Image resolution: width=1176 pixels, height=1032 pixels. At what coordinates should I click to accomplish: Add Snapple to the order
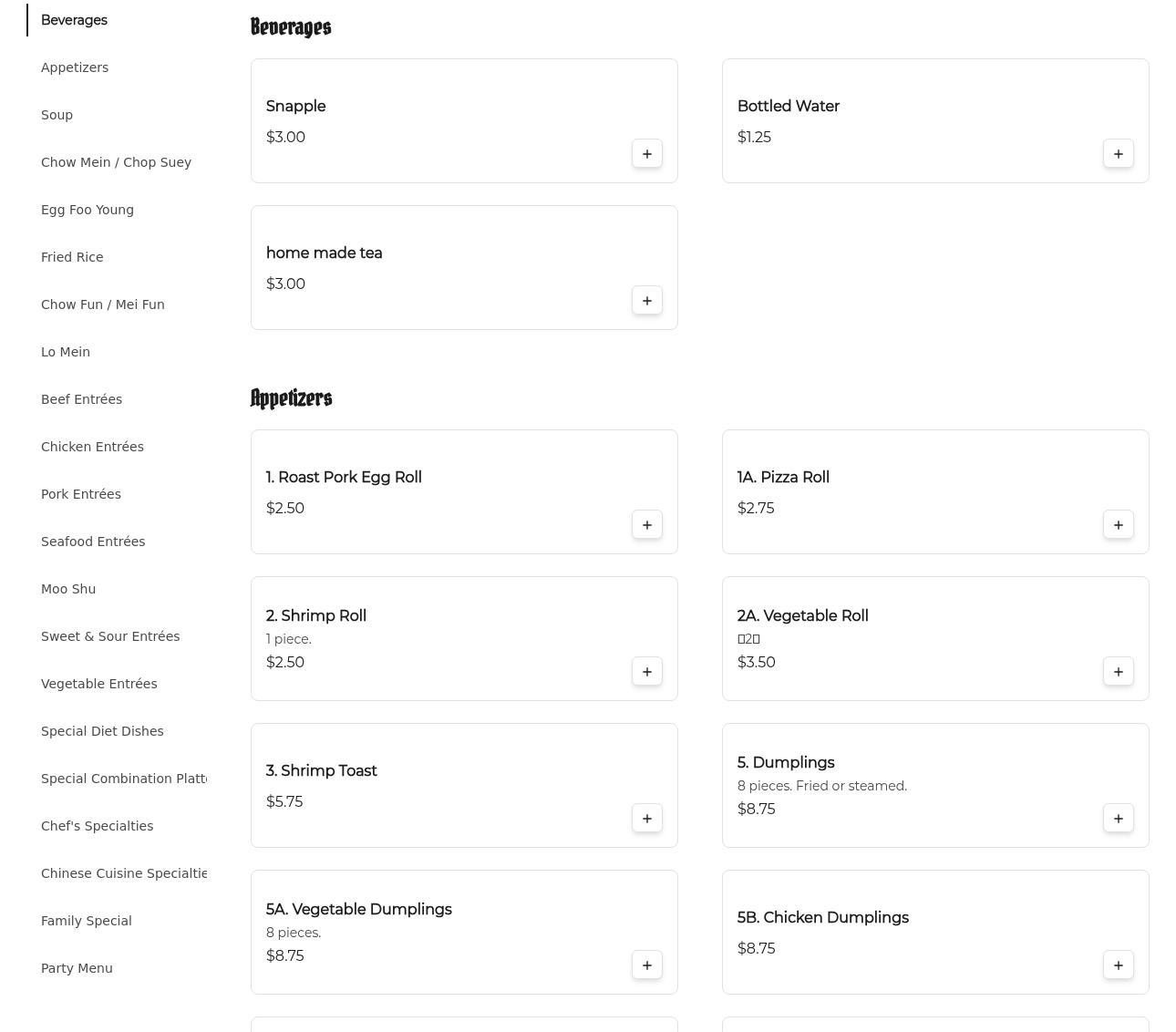click(646, 154)
